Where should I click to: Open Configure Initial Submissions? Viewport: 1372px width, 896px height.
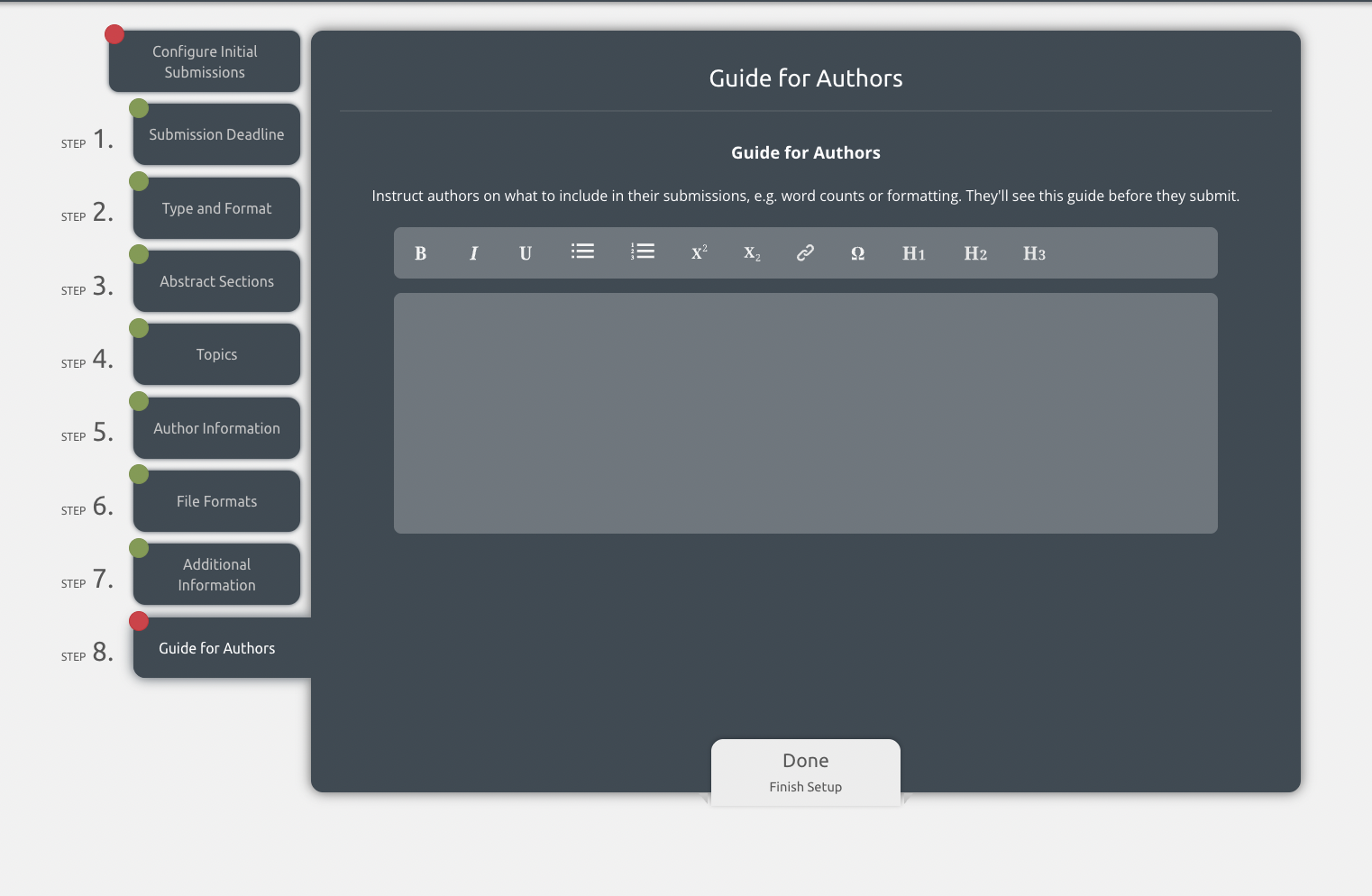[x=205, y=61]
